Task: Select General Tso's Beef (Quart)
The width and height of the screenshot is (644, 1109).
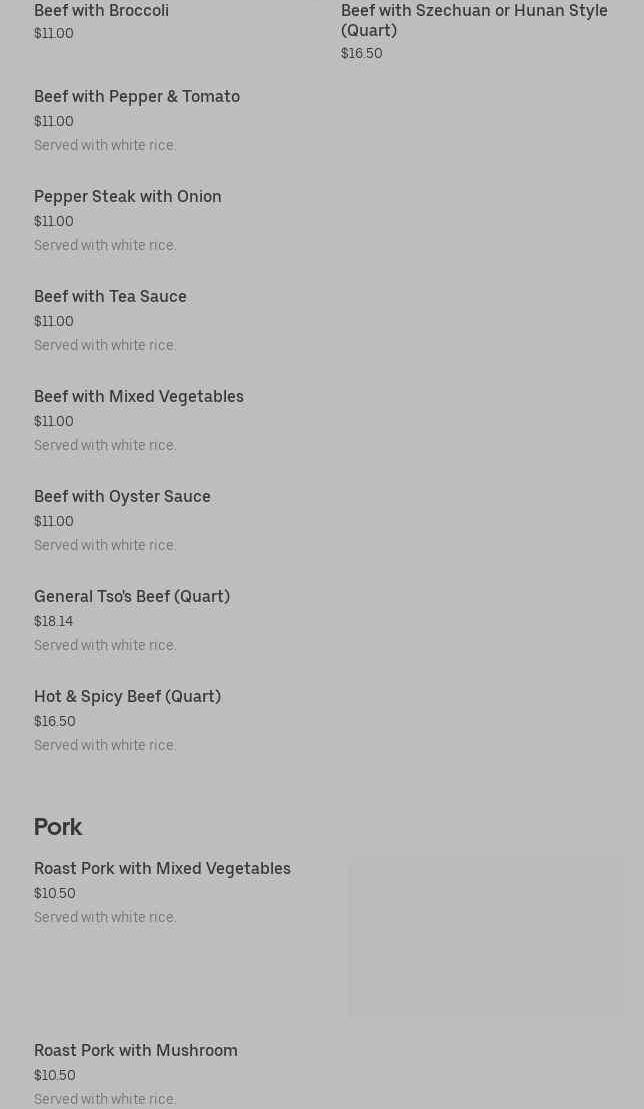Action: click(x=132, y=597)
